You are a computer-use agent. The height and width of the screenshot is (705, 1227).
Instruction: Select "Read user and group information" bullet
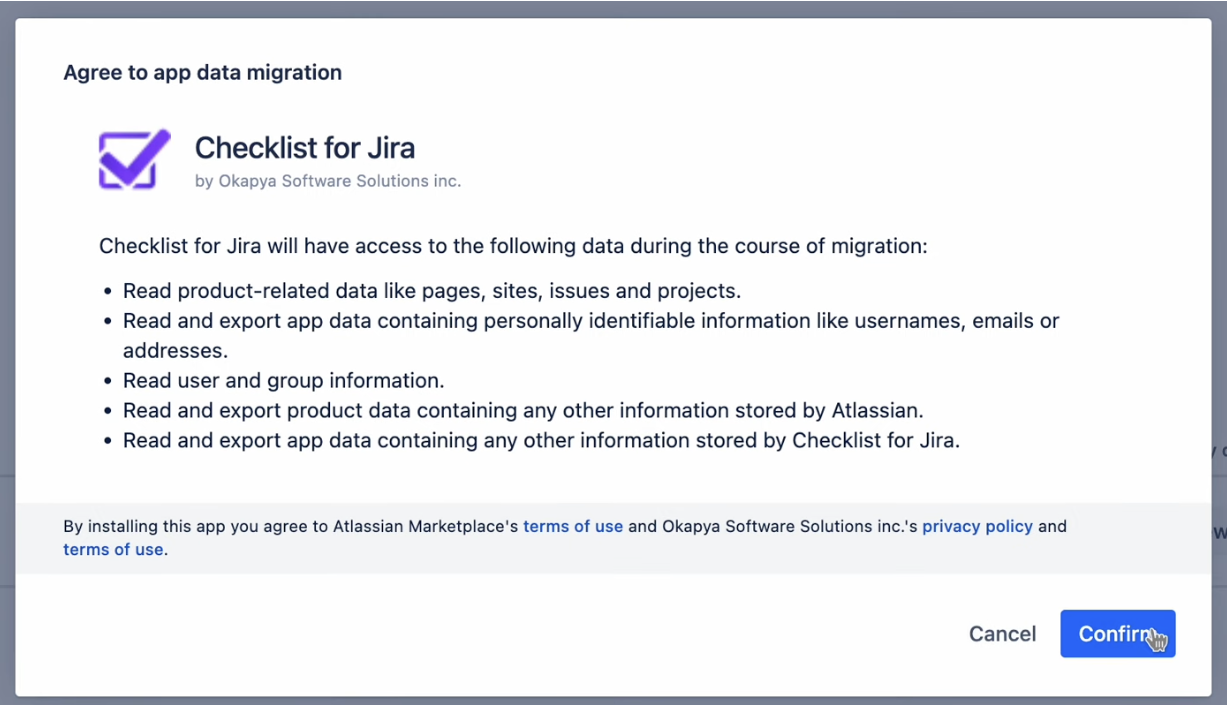coord(283,381)
